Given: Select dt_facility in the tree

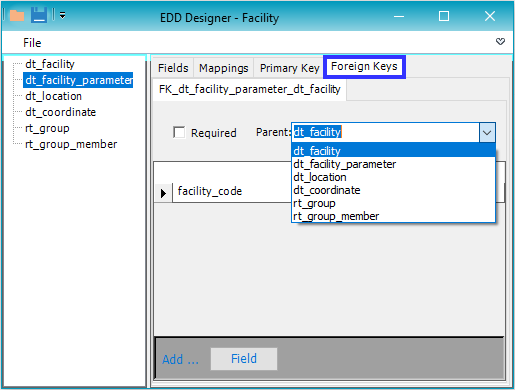Looking at the screenshot, I should tap(50, 64).
